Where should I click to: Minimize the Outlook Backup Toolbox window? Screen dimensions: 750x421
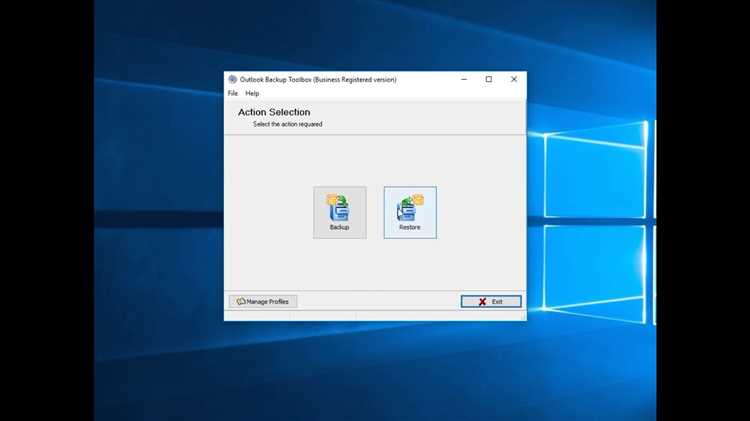(464, 79)
